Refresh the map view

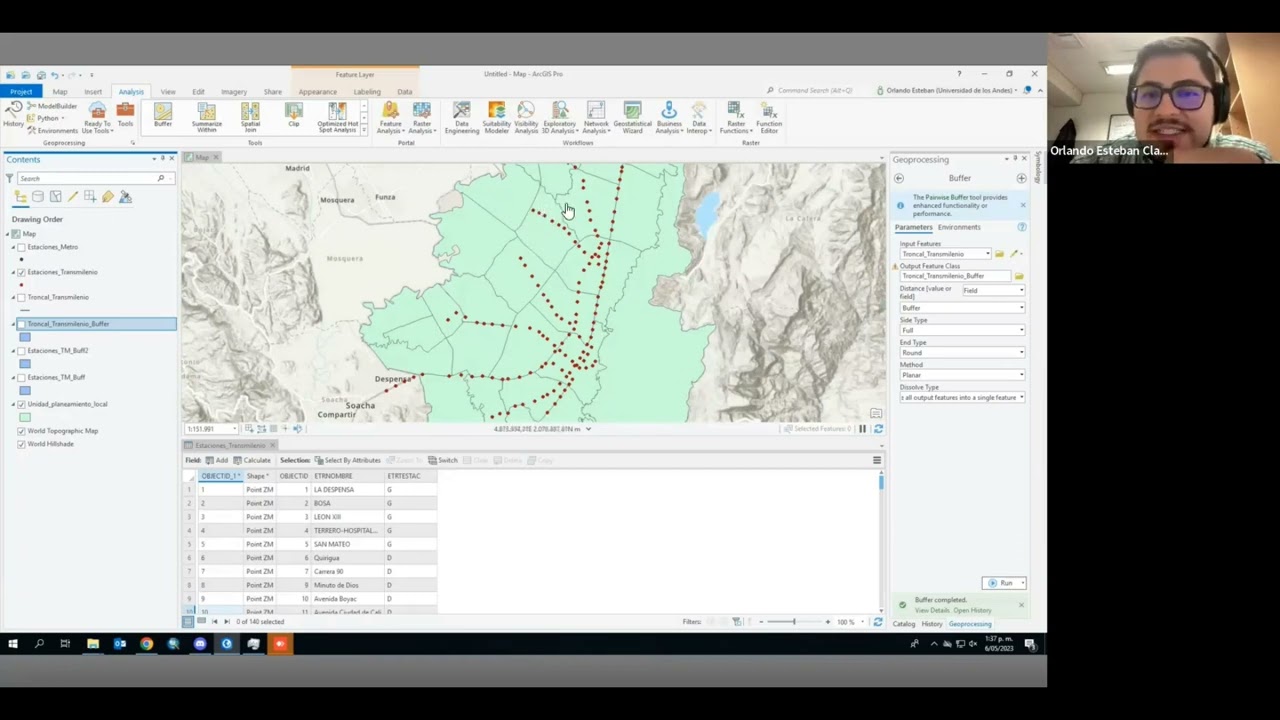[x=878, y=429]
